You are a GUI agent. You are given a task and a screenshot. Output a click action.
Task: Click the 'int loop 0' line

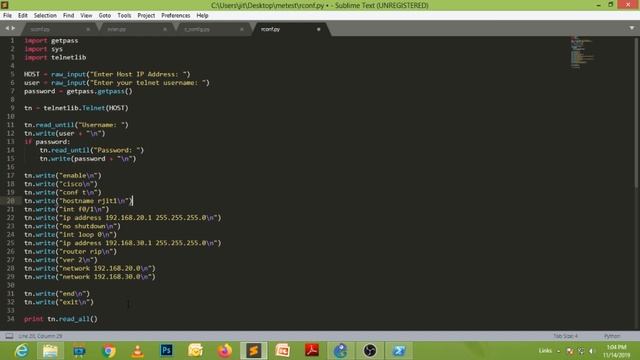click(71, 235)
